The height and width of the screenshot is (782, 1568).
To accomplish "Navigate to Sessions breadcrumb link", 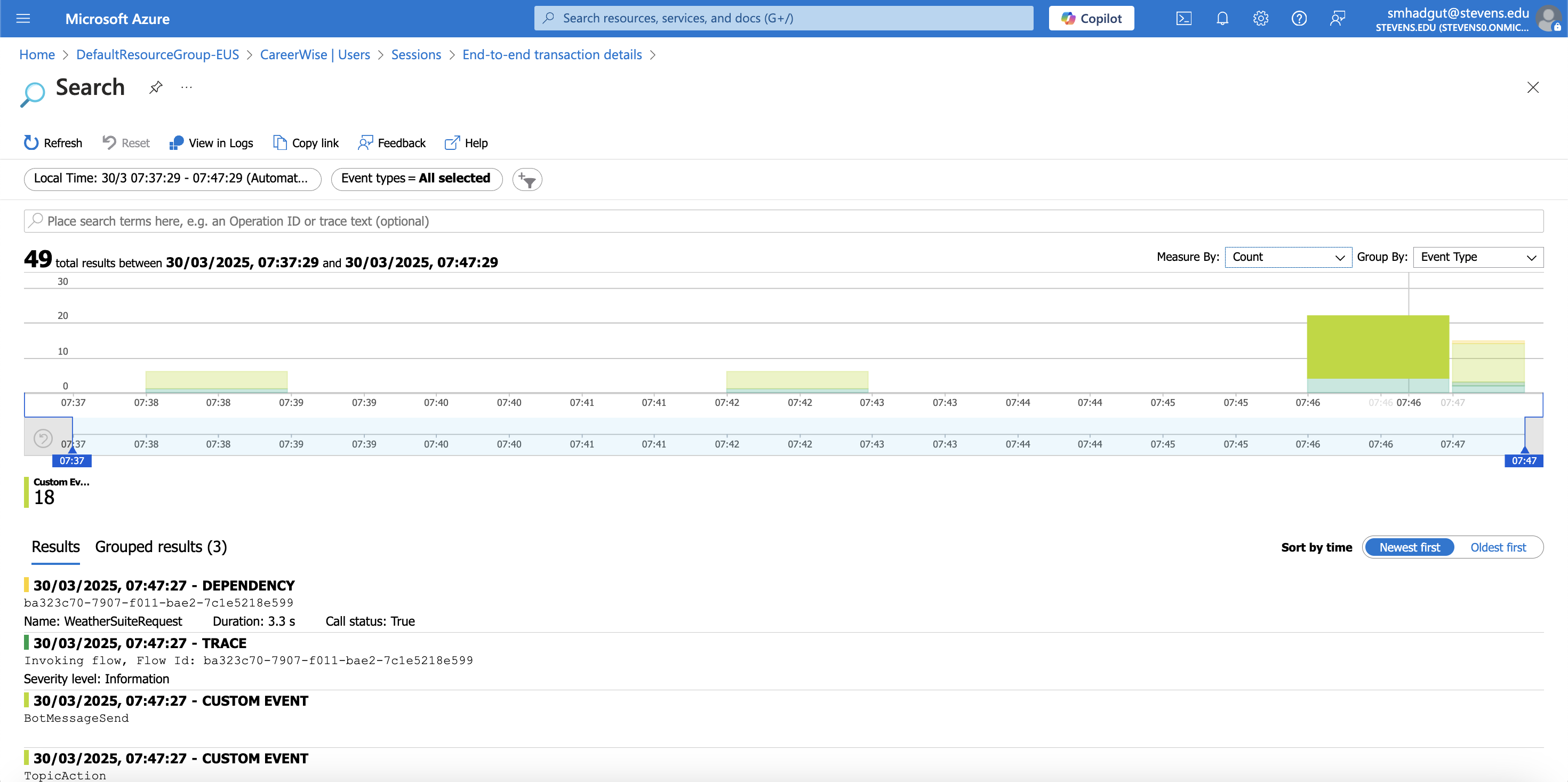I will pos(416,55).
